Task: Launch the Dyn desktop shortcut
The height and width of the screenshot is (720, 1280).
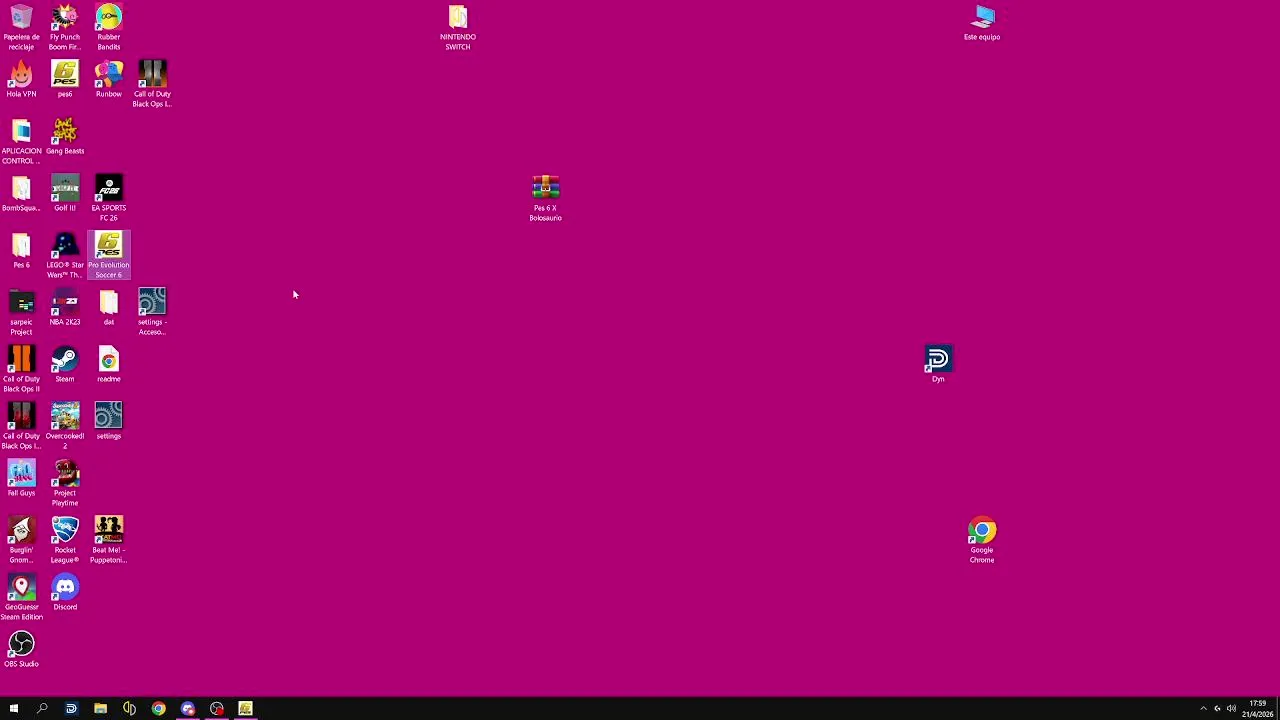Action: click(938, 365)
